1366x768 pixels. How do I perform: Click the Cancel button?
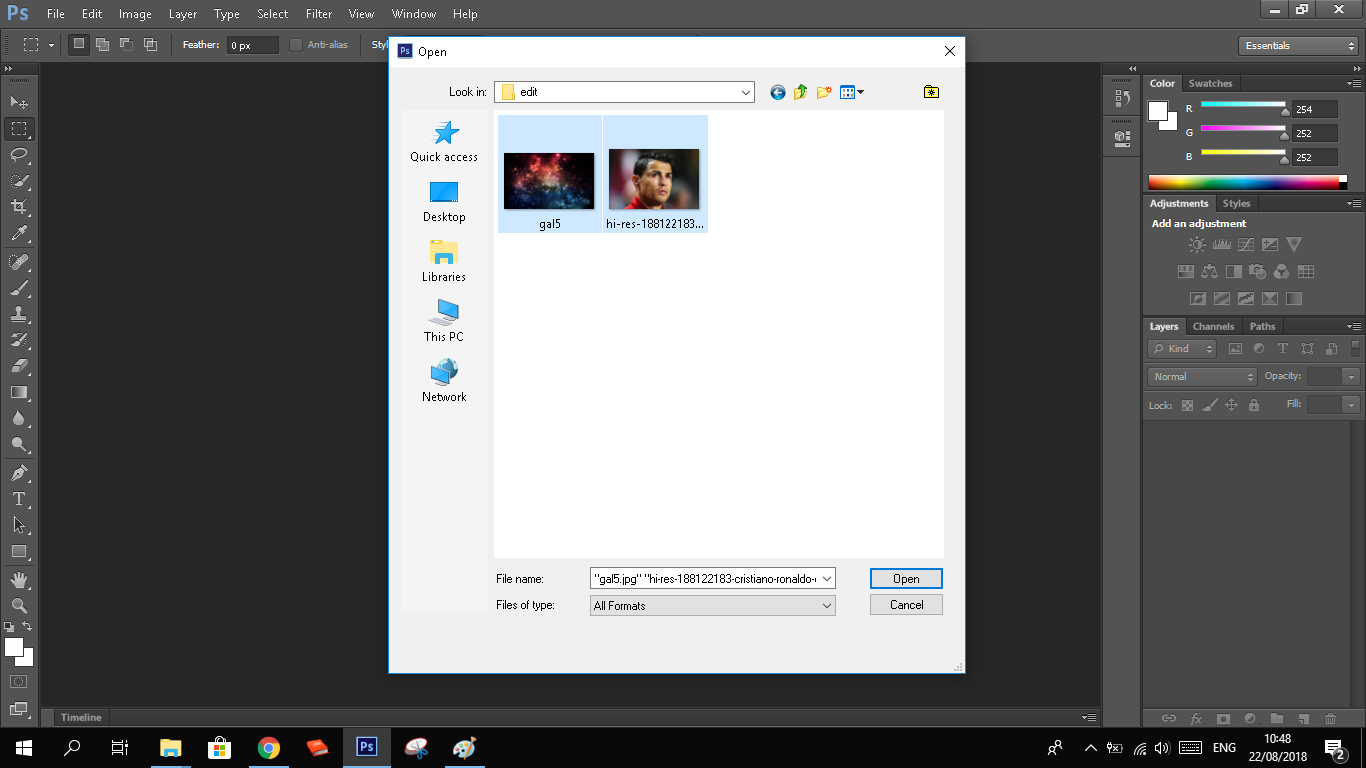(906, 605)
